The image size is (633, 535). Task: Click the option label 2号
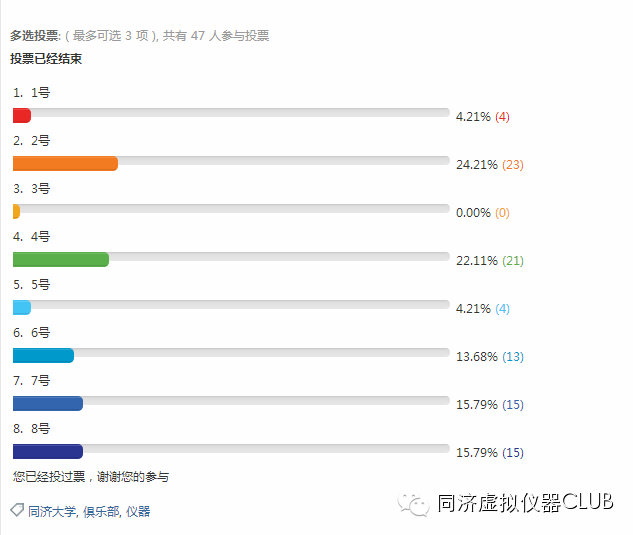[41, 141]
